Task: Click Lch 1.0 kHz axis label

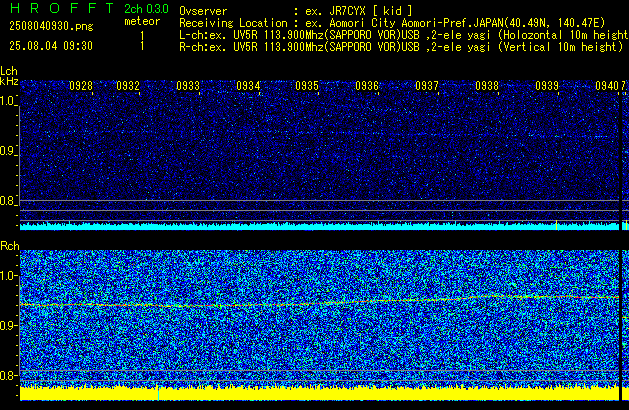Action: 8,101
